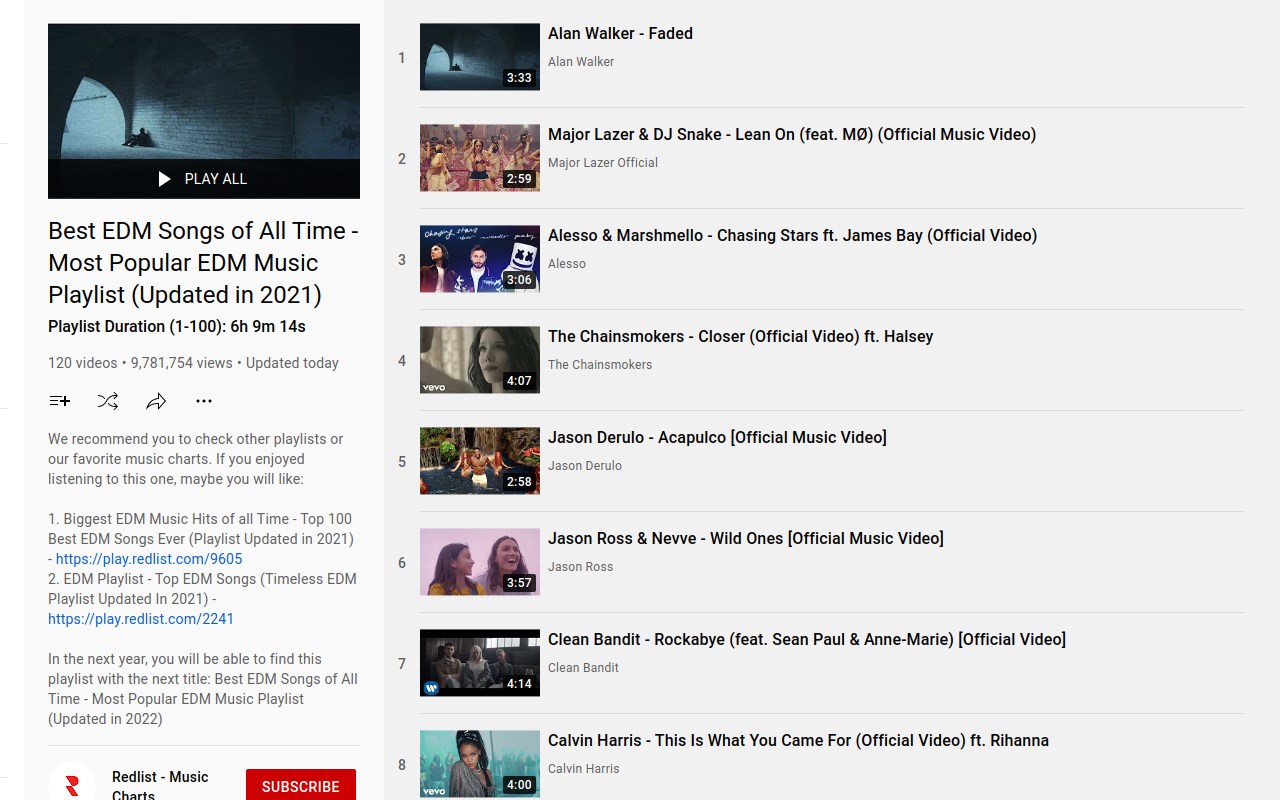The image size is (1280, 800).
Task: Go to Clean Bandit channel name
Action: click(583, 668)
